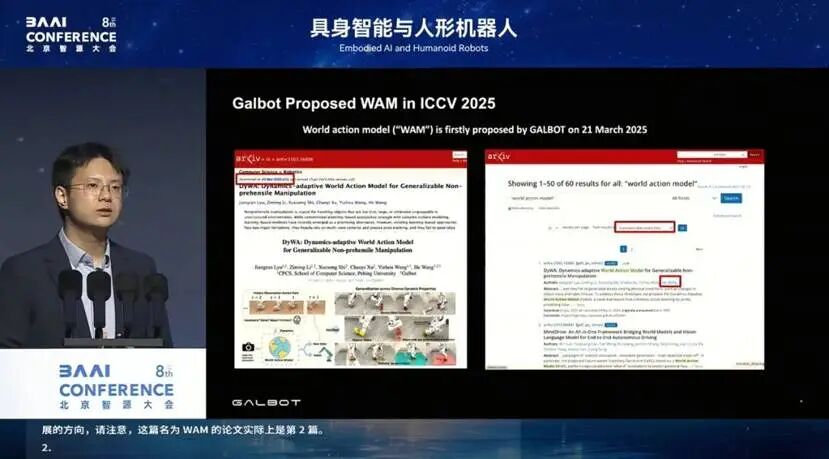829x459 pixels.
Task: Click the globe World Action Model icon
Action: pos(280,347)
